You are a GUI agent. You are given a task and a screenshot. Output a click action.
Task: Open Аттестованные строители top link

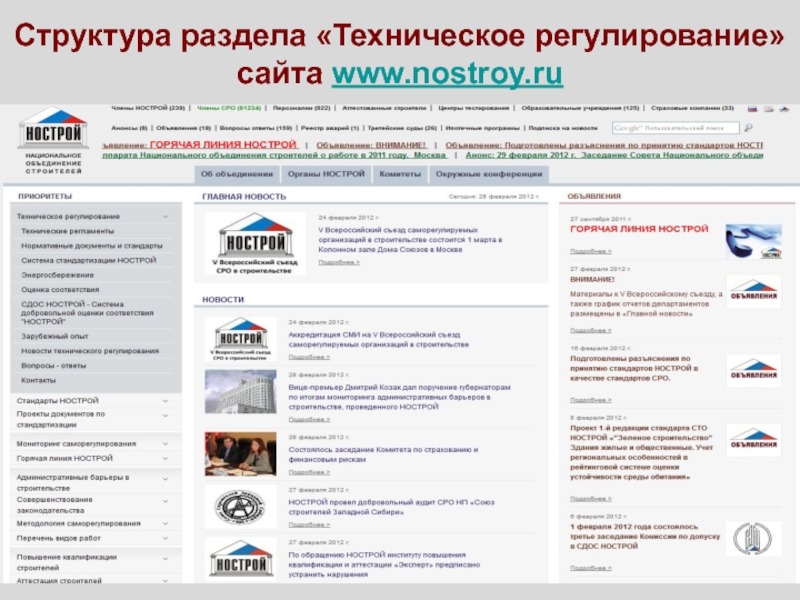coord(384,108)
